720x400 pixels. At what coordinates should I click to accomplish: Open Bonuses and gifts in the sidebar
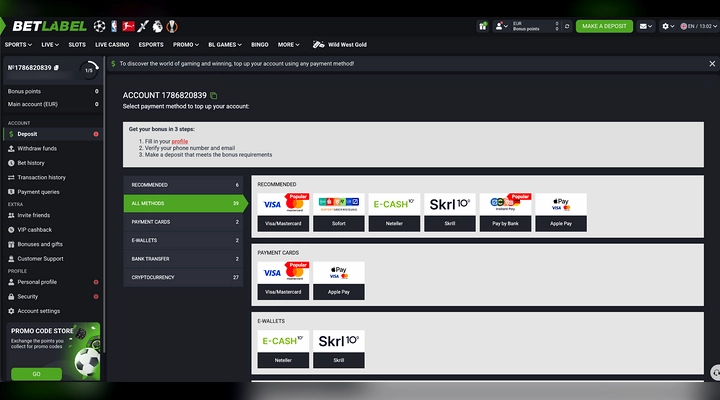[x=52, y=244]
